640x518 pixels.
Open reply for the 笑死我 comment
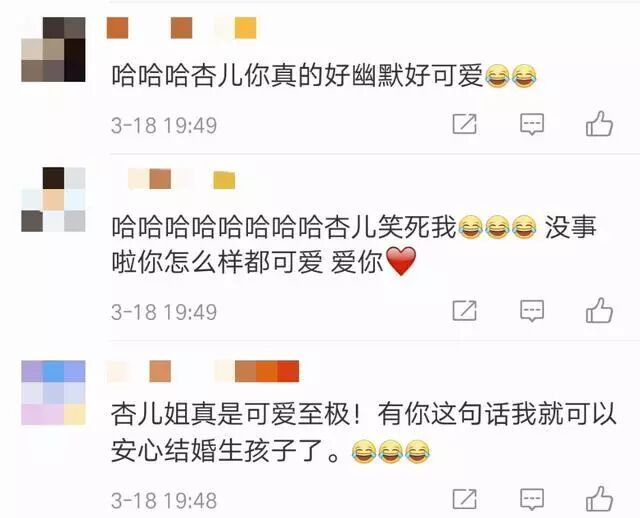coord(532,311)
